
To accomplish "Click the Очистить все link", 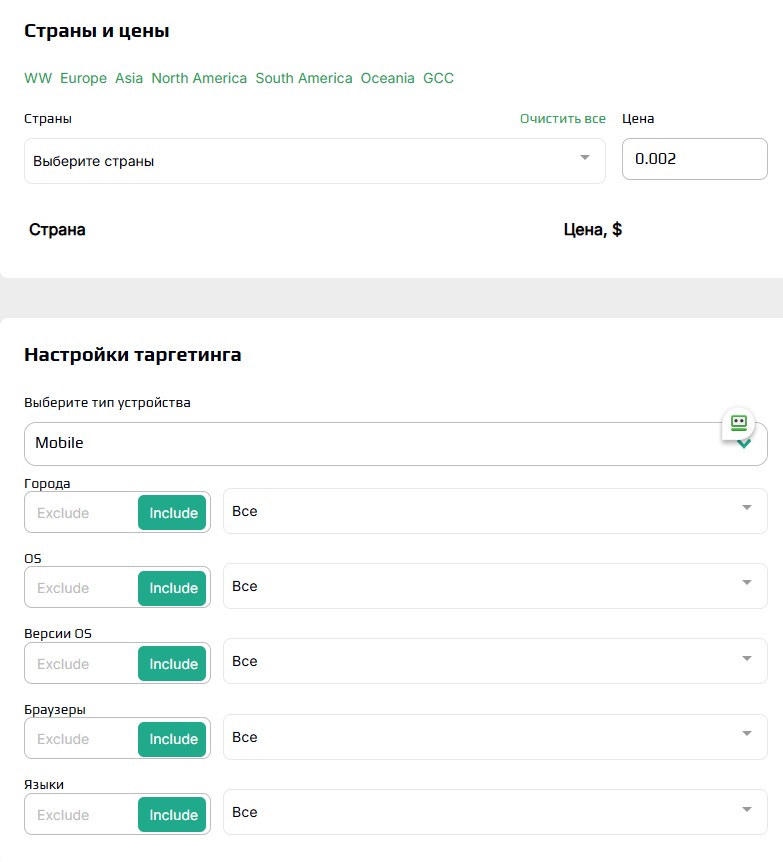I will click(x=562, y=119).
